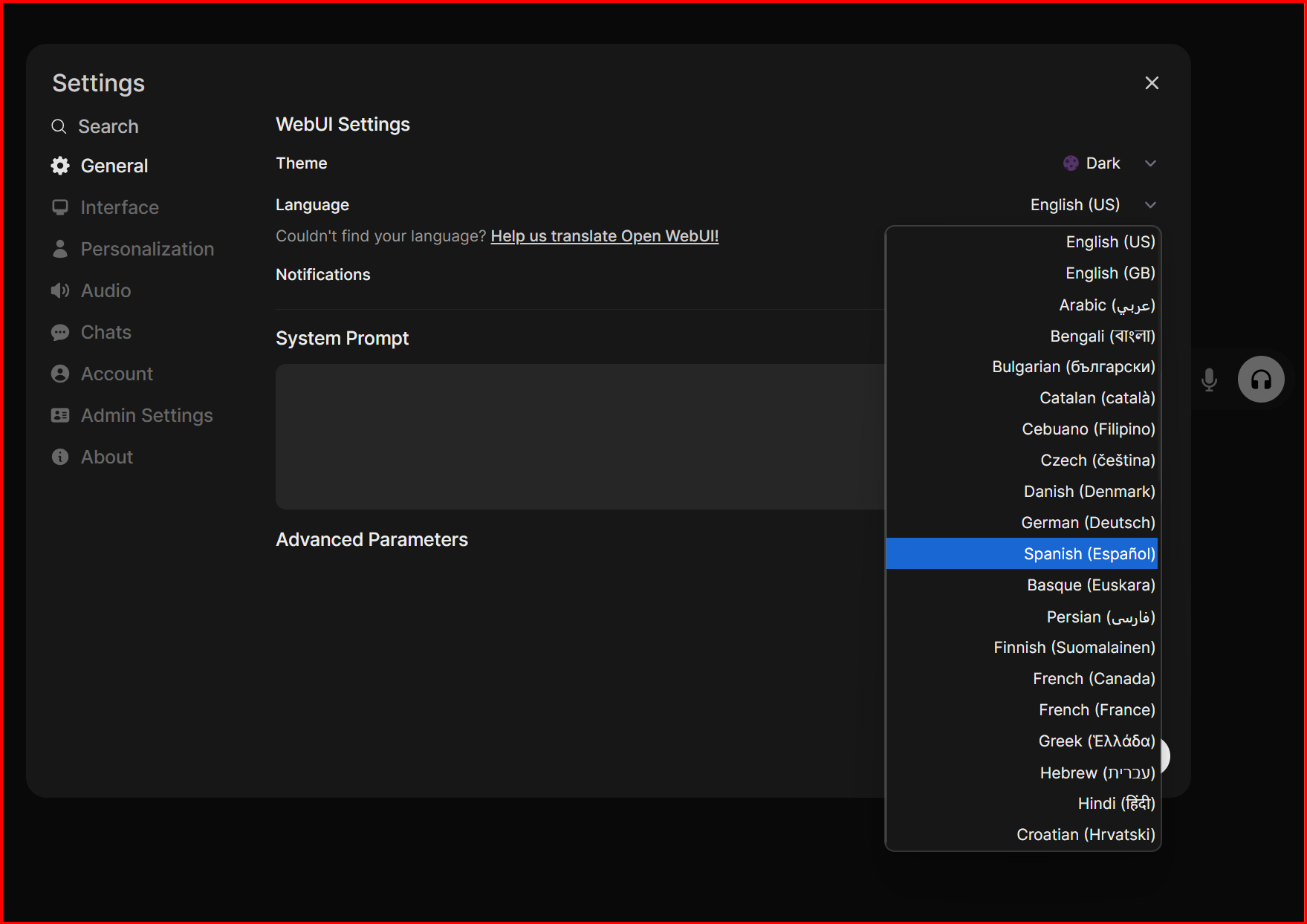Screen dimensions: 1307x924
Task: Click the Dark theme palette icon
Action: (1071, 163)
